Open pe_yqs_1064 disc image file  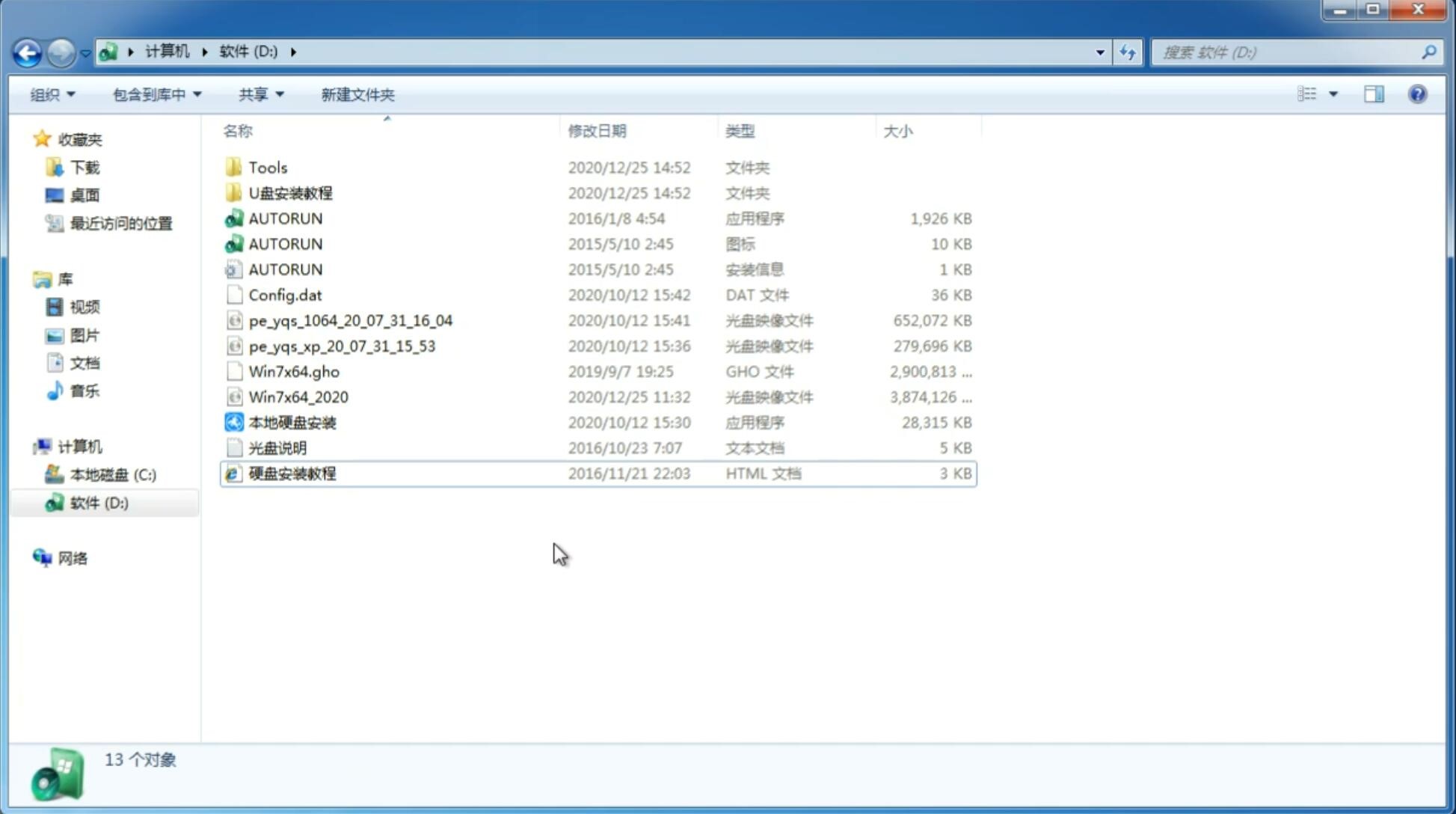pos(351,320)
